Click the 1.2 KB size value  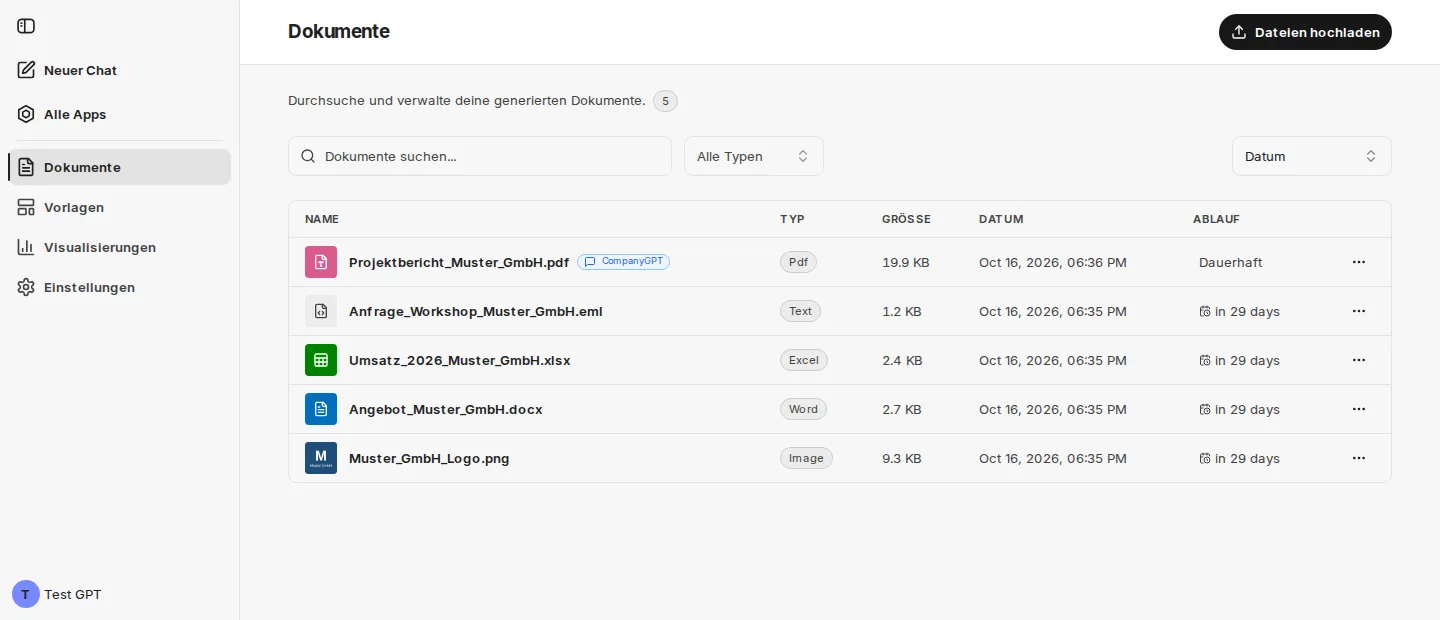tap(902, 311)
